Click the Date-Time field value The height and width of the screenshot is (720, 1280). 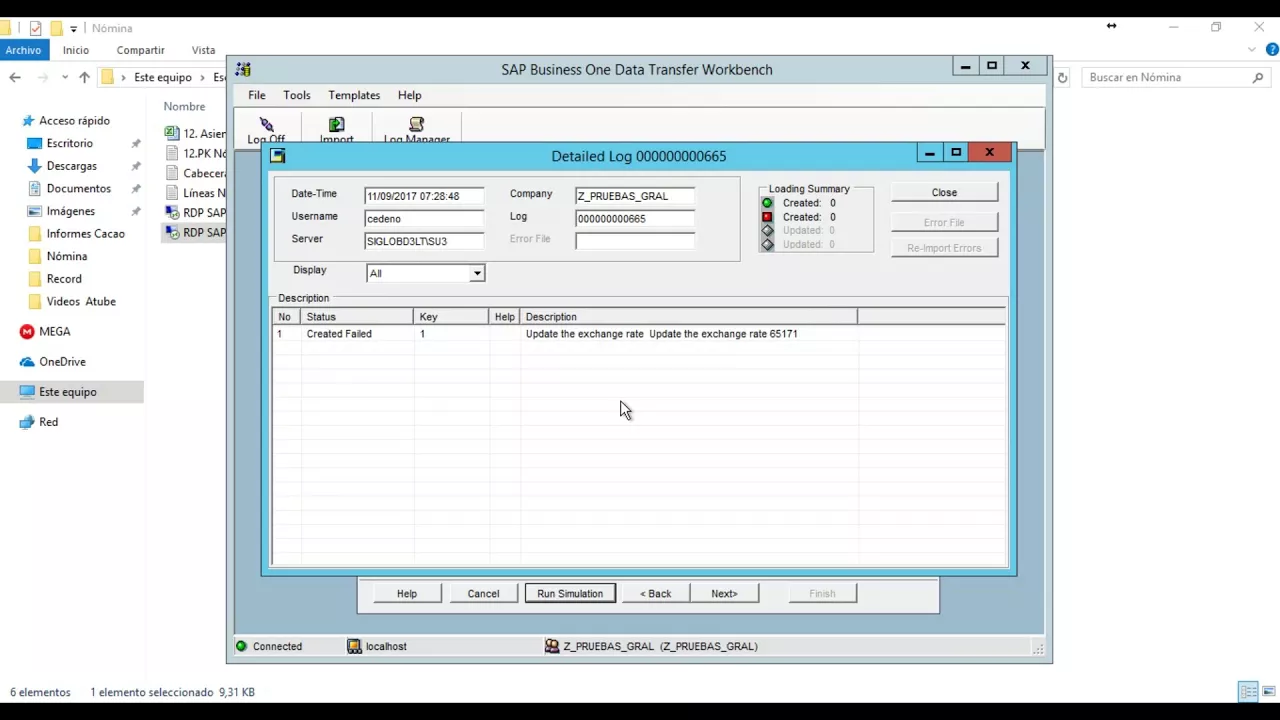point(424,196)
